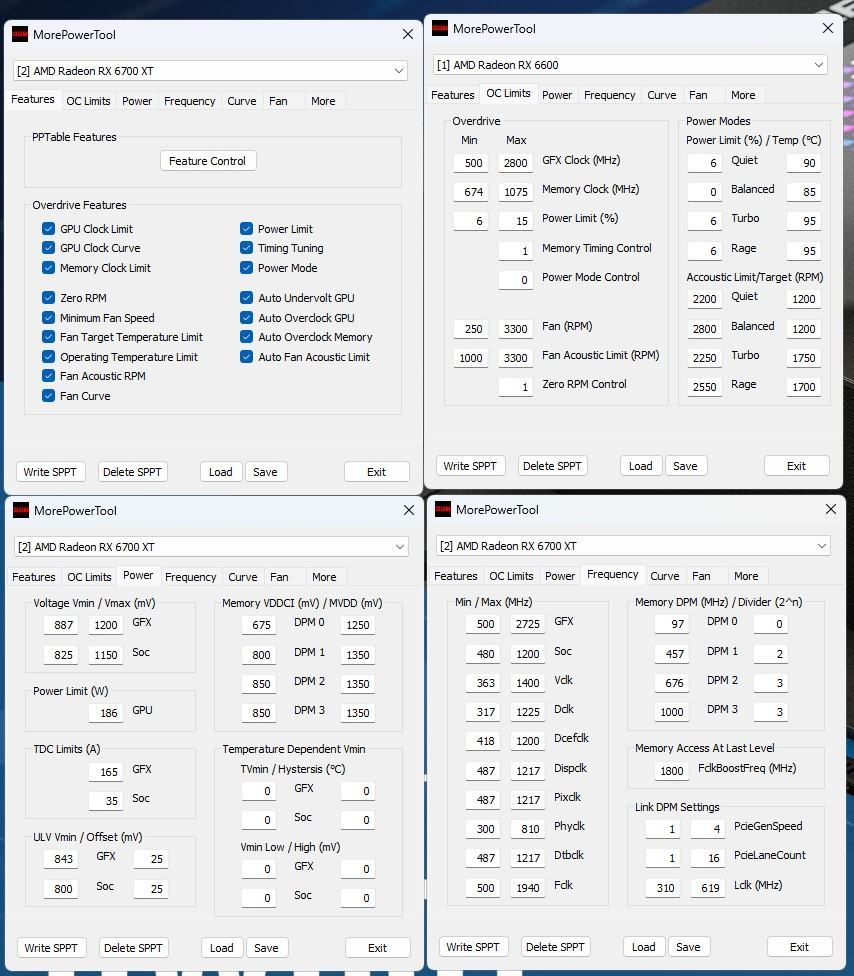Expand the AMD Radeon RX 6600 device dropdown

click(x=630, y=65)
